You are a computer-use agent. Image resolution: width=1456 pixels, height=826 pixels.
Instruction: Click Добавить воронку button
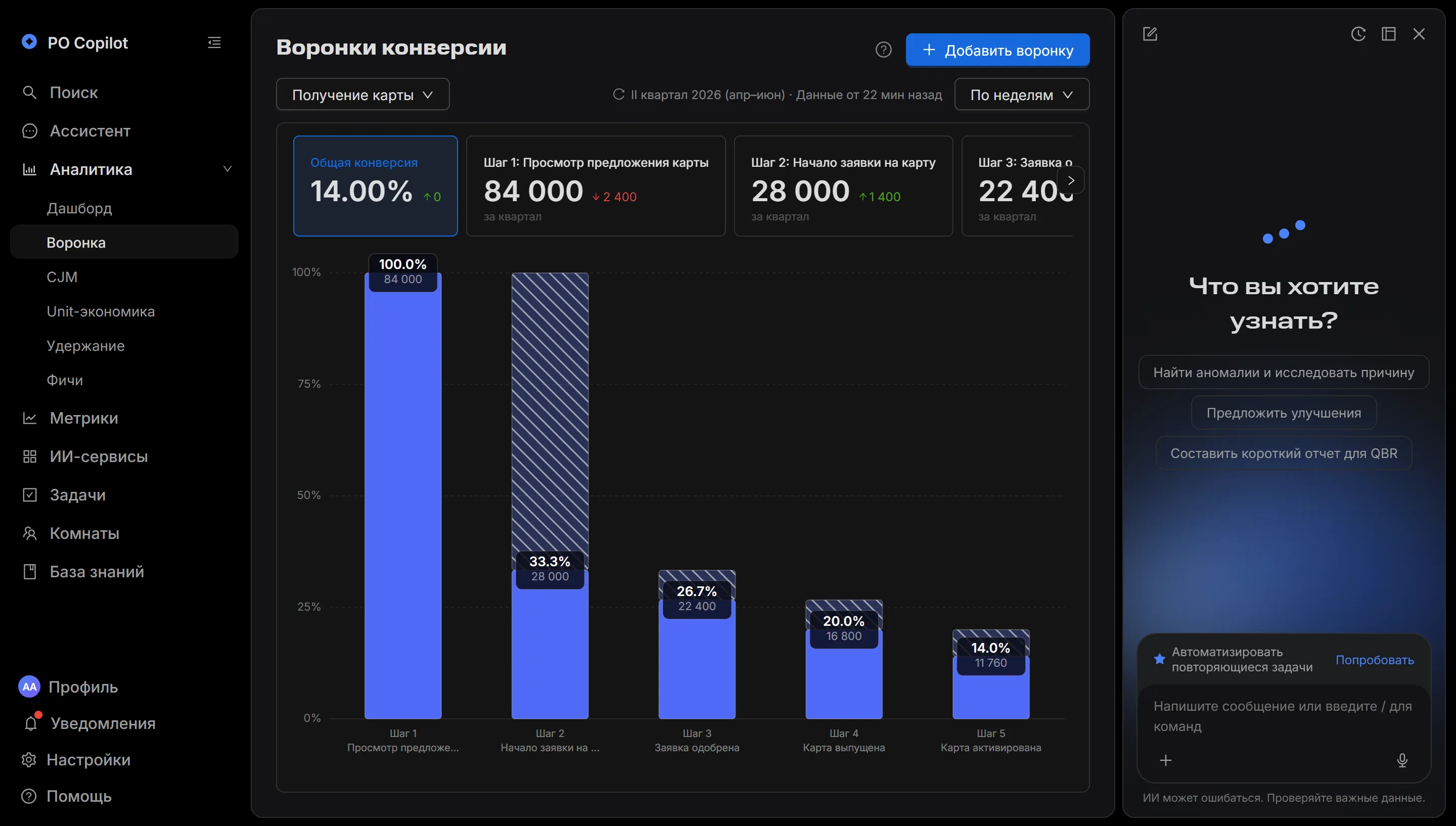[997, 50]
